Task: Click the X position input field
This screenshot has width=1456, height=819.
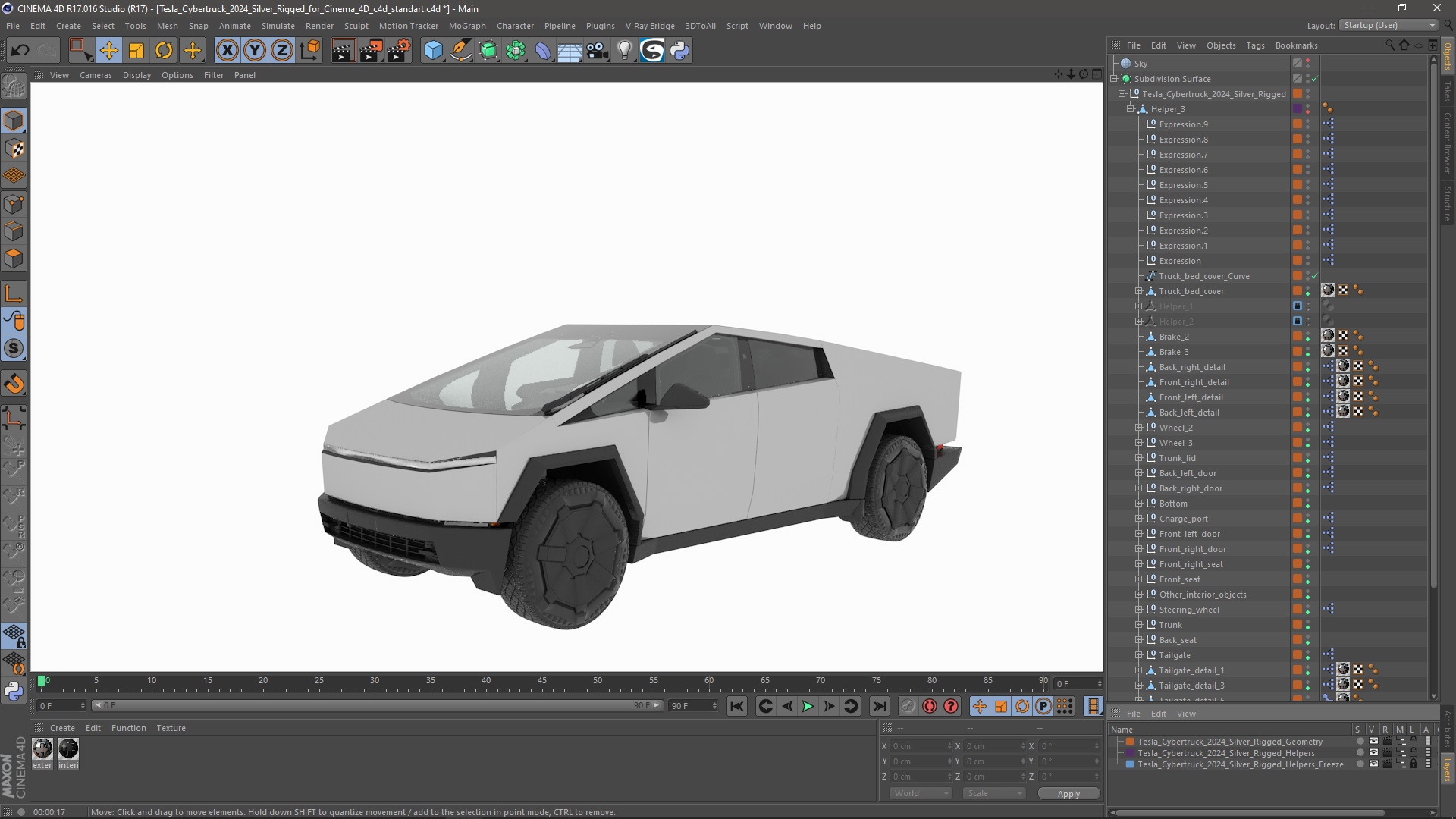Action: (x=921, y=746)
